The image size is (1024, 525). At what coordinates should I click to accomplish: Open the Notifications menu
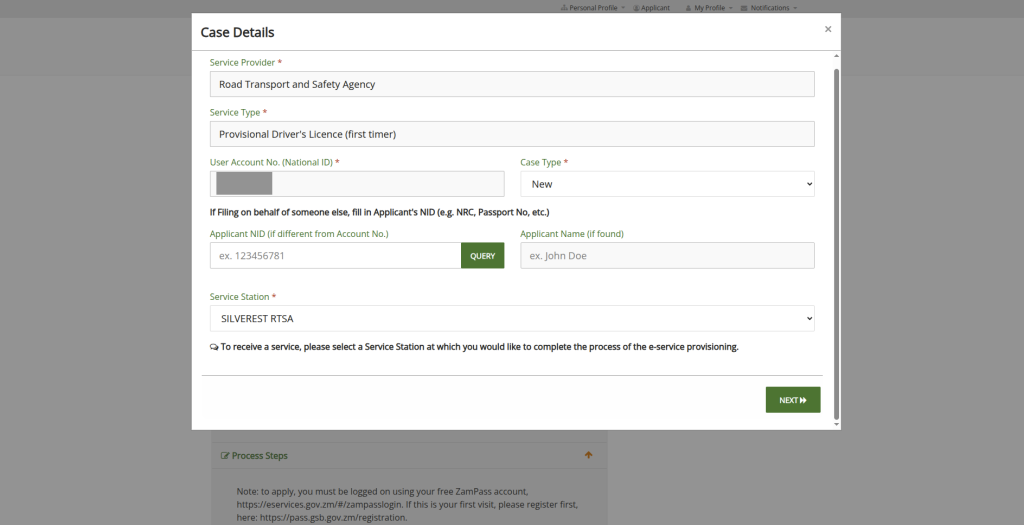768,7
